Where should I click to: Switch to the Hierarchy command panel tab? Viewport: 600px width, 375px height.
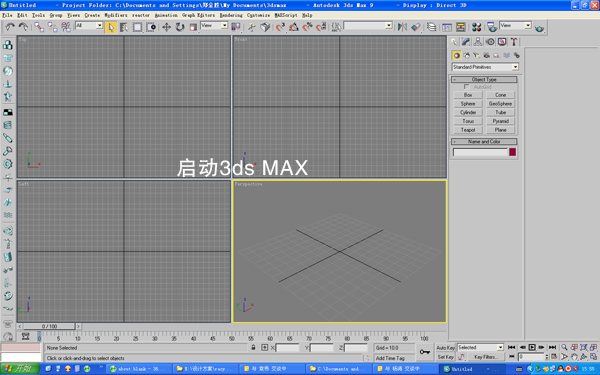click(x=478, y=42)
